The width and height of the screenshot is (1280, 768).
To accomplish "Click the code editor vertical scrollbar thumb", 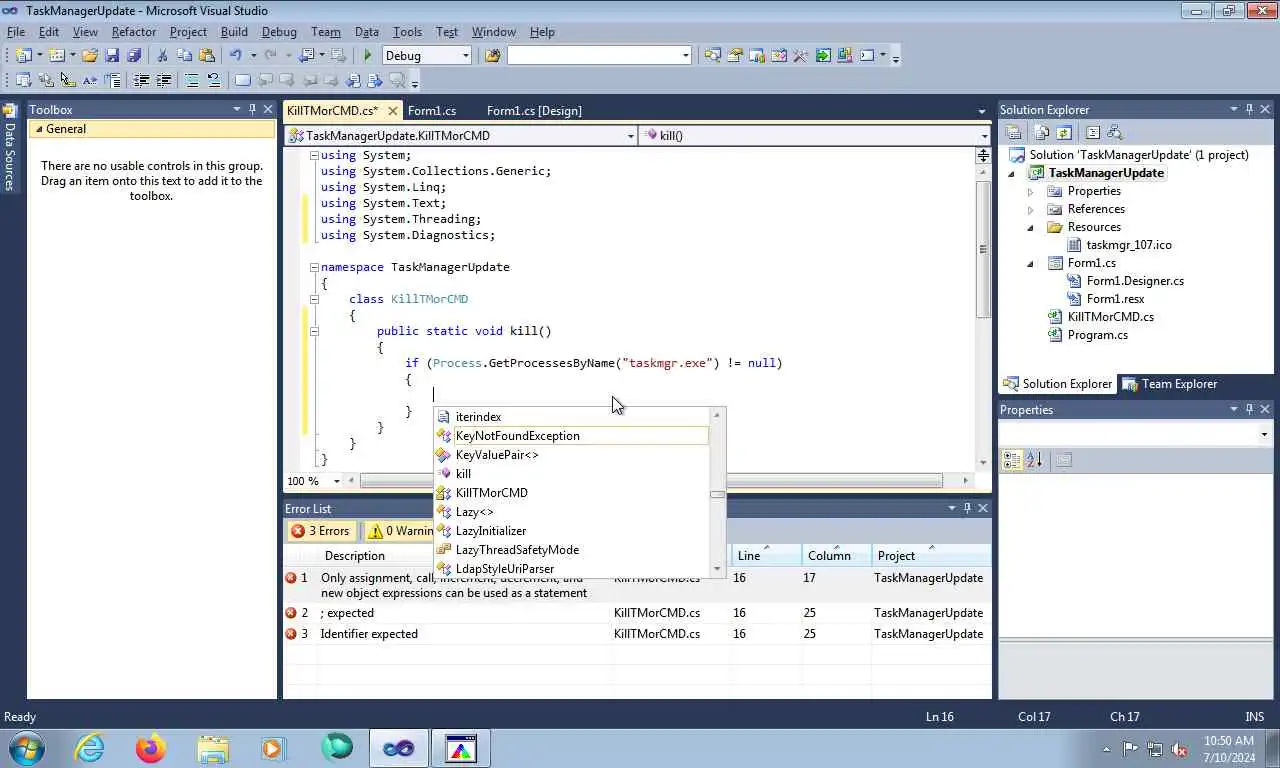I will point(984,248).
